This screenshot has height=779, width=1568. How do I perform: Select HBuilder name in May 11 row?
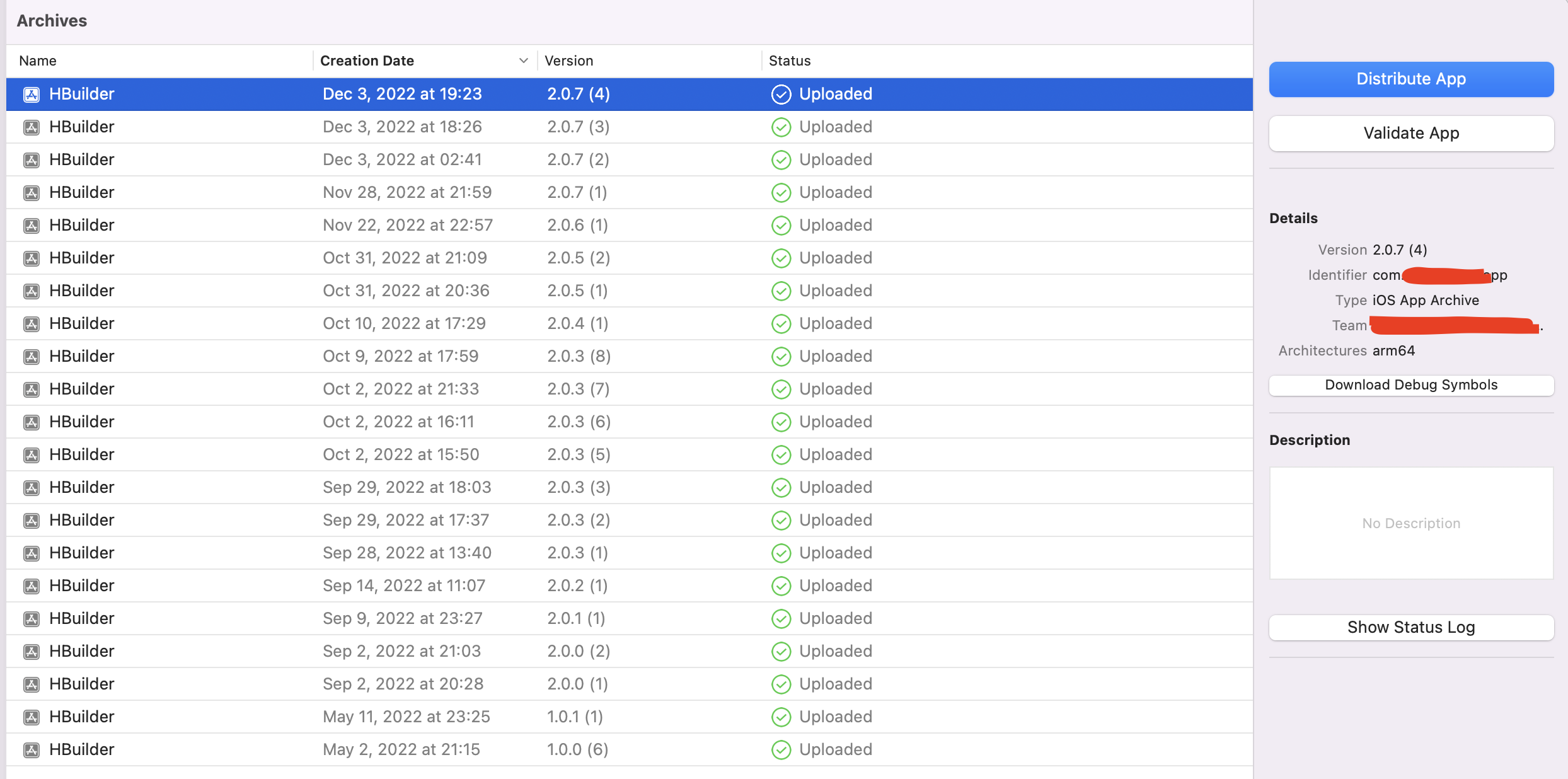[82, 717]
